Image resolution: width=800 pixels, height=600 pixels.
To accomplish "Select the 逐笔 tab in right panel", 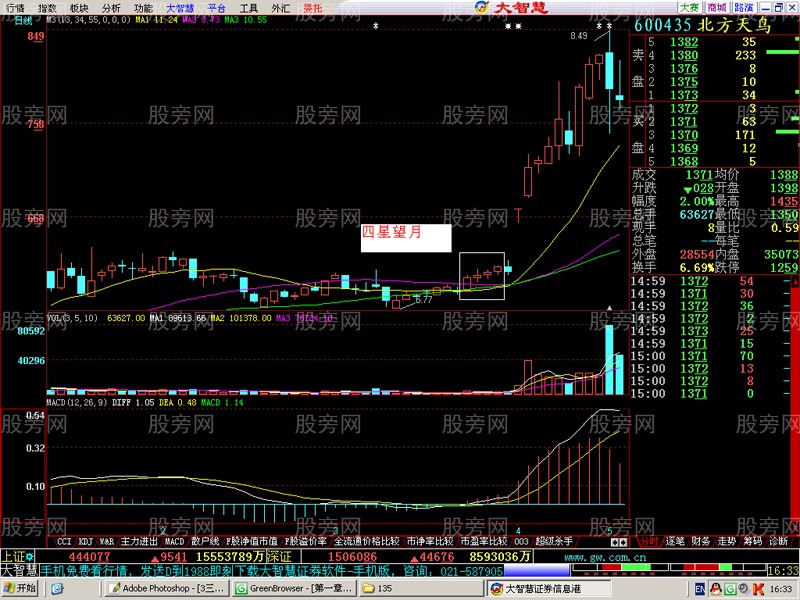I will coord(675,541).
